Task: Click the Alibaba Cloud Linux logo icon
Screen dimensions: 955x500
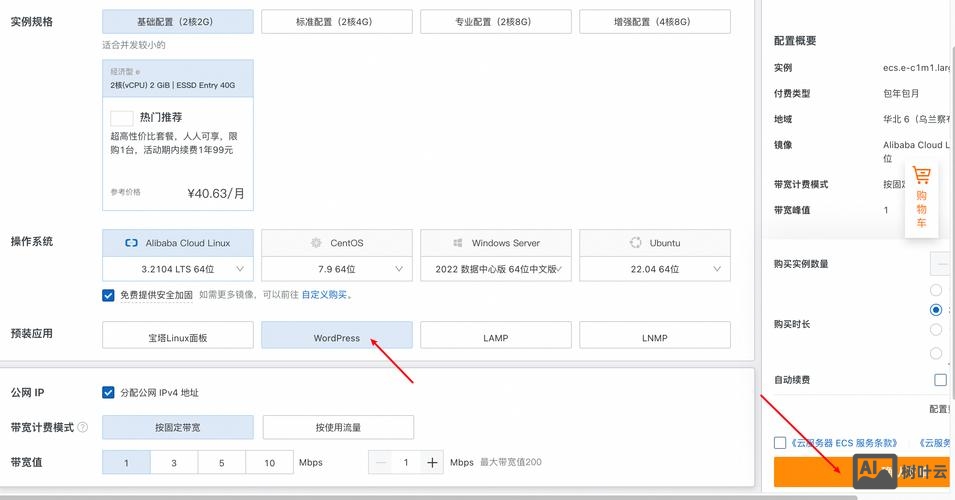Action: tap(131, 242)
